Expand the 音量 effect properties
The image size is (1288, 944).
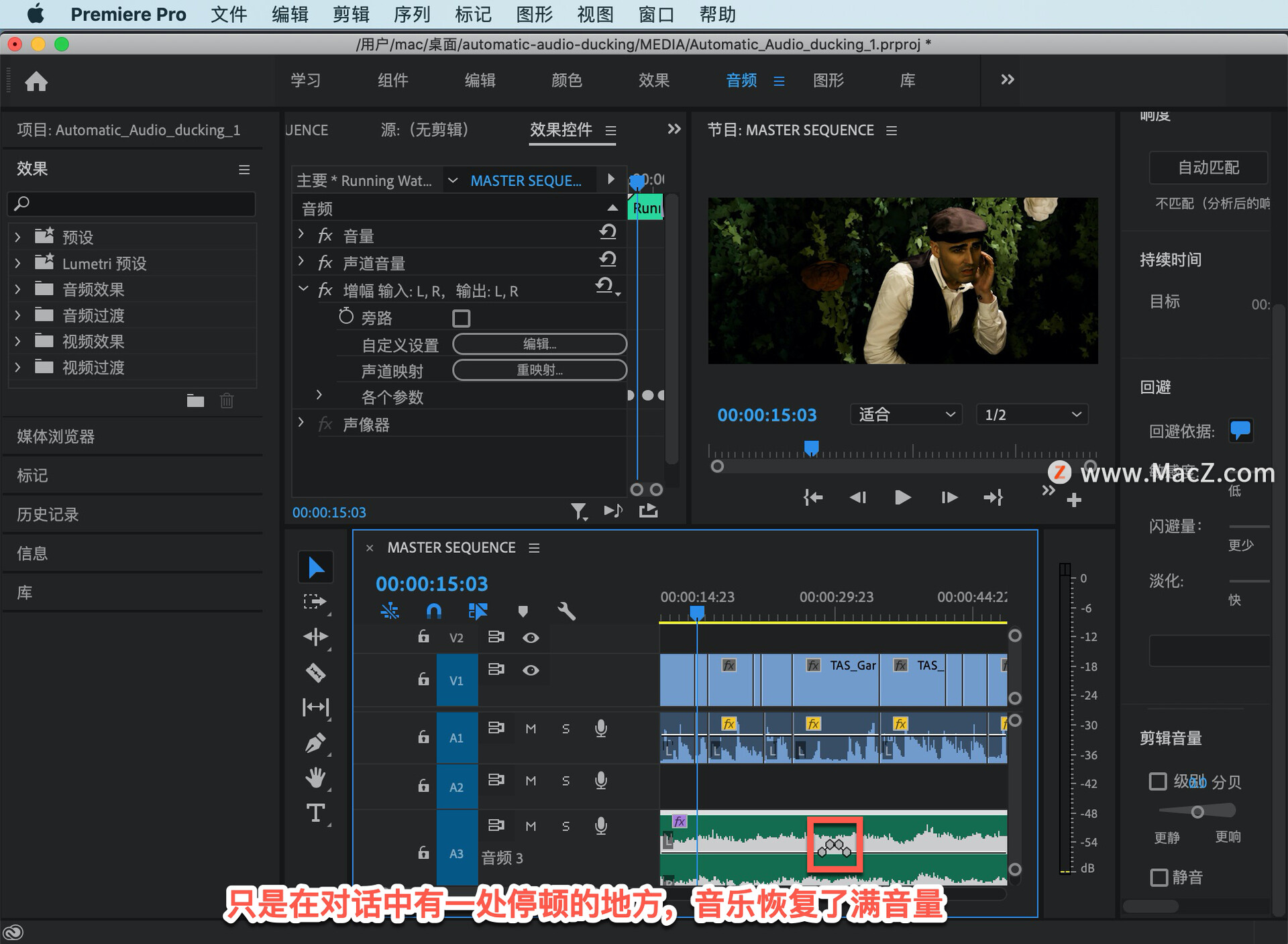[x=301, y=233]
